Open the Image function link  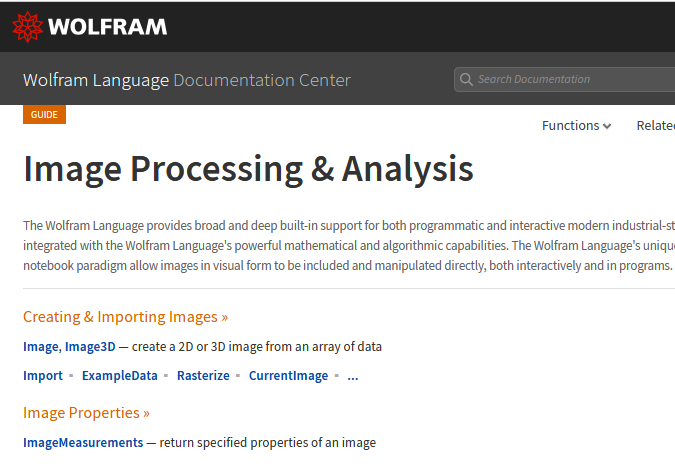(41, 347)
